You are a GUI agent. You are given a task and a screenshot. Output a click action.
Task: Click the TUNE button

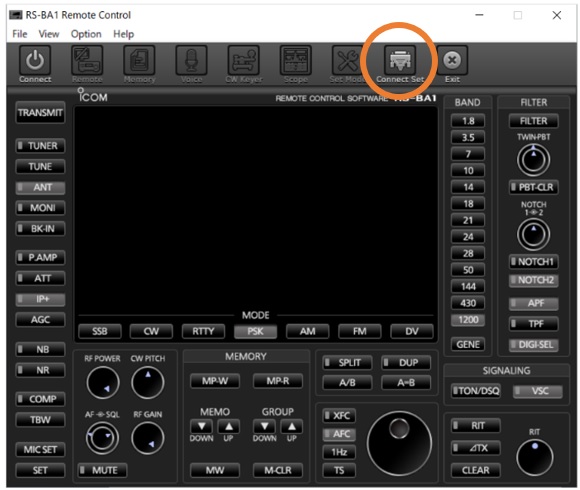(40, 166)
